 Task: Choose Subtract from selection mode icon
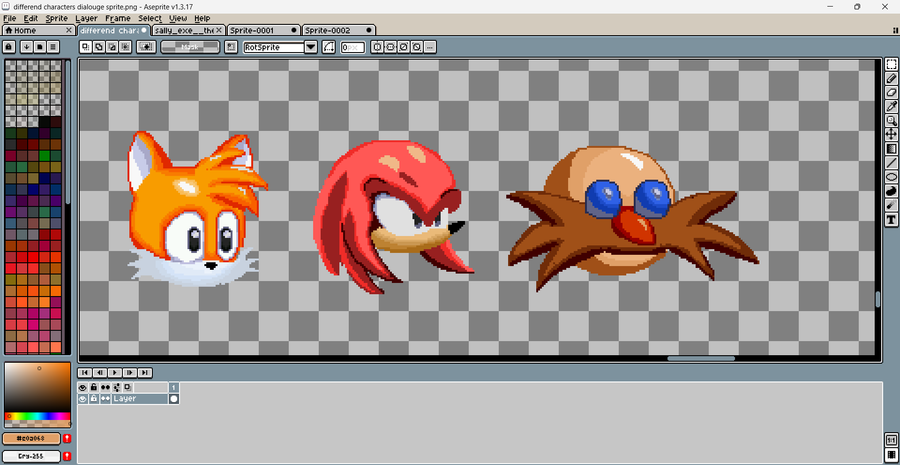[x=112, y=47]
